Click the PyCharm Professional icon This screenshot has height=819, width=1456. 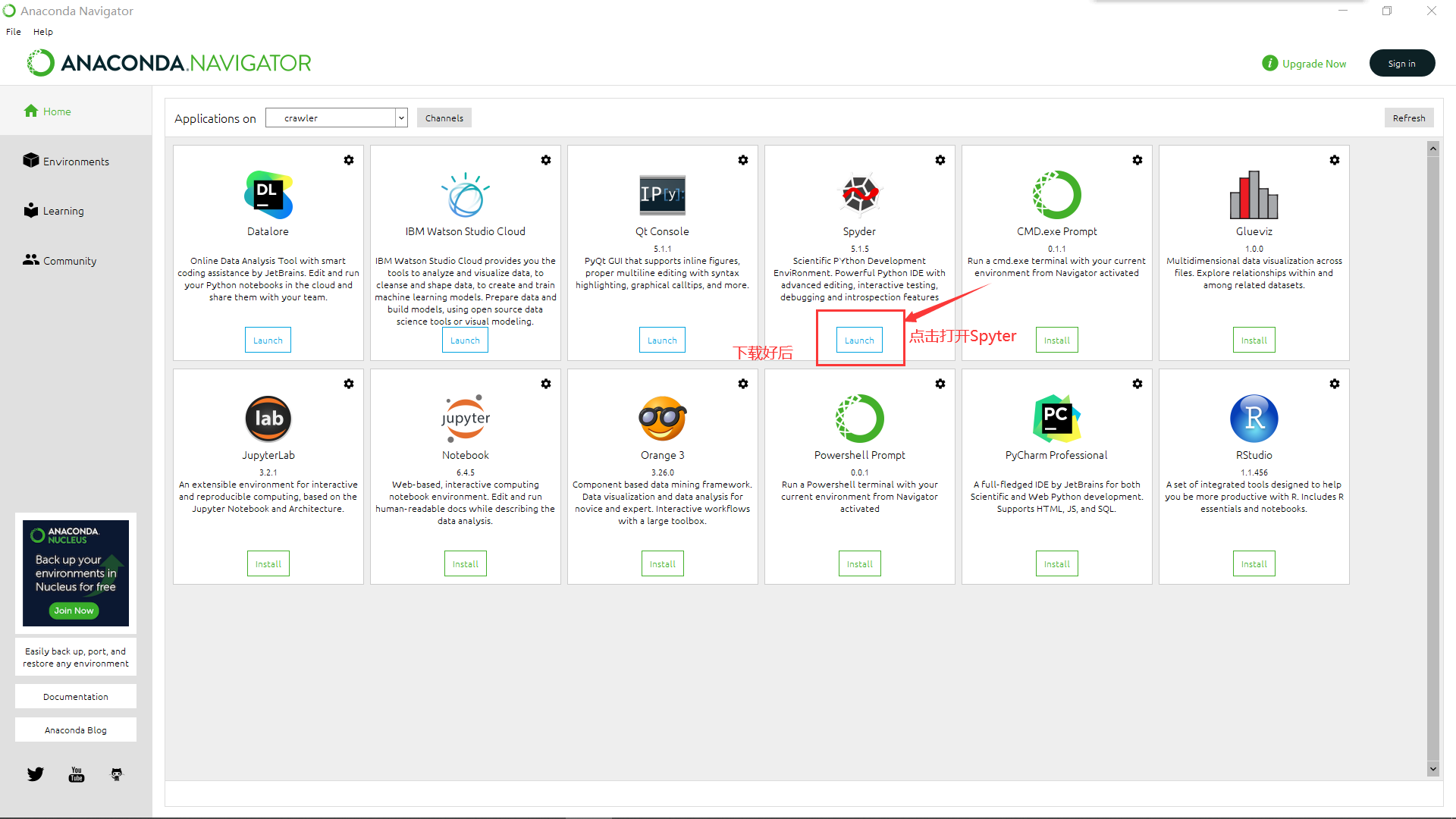click(1056, 419)
